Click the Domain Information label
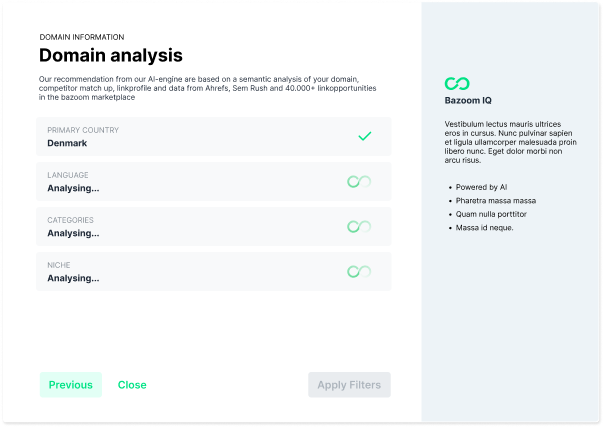Viewport: 604px width, 428px height. pos(82,37)
